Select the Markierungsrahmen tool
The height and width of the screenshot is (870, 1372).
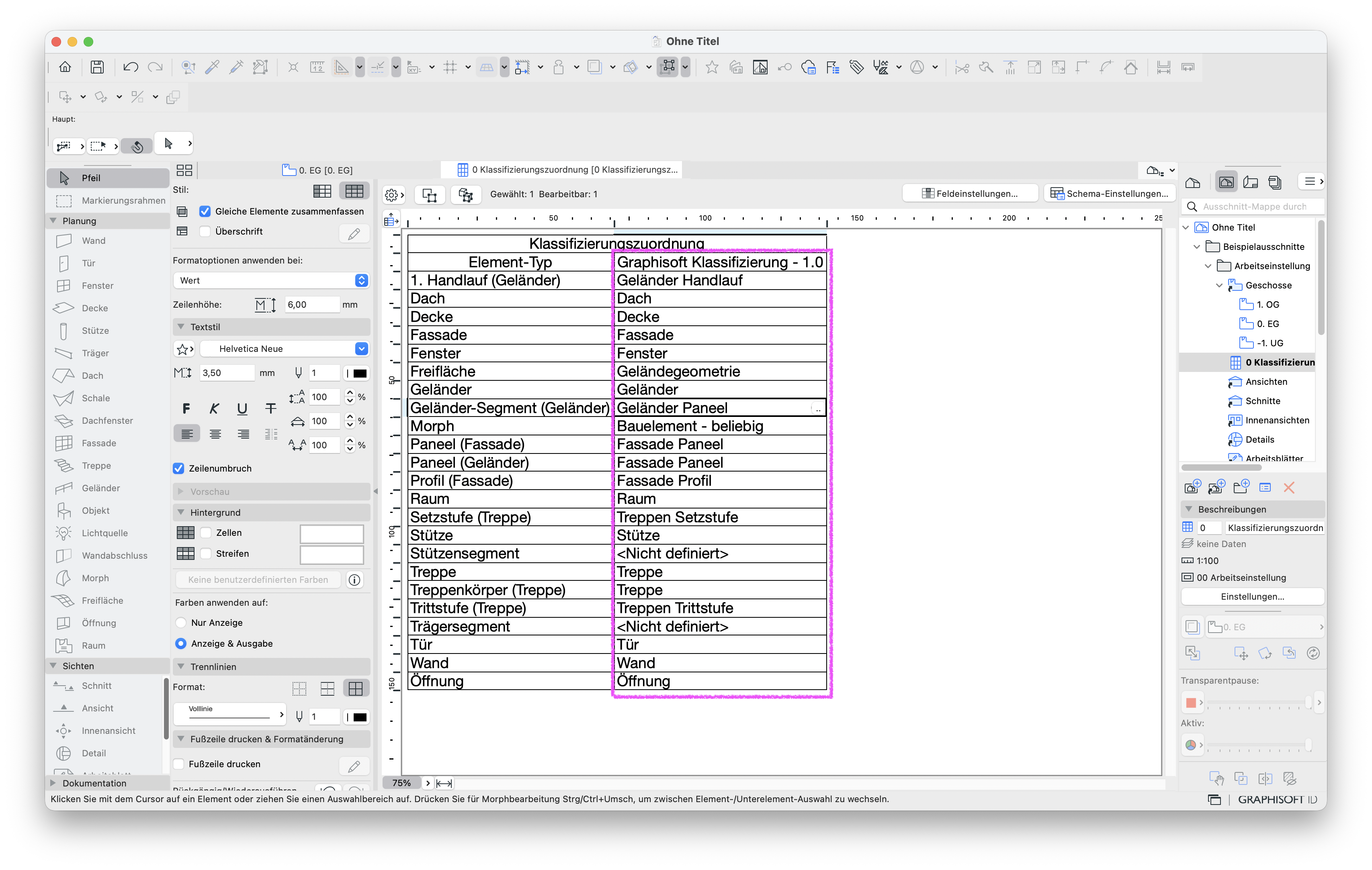108,200
